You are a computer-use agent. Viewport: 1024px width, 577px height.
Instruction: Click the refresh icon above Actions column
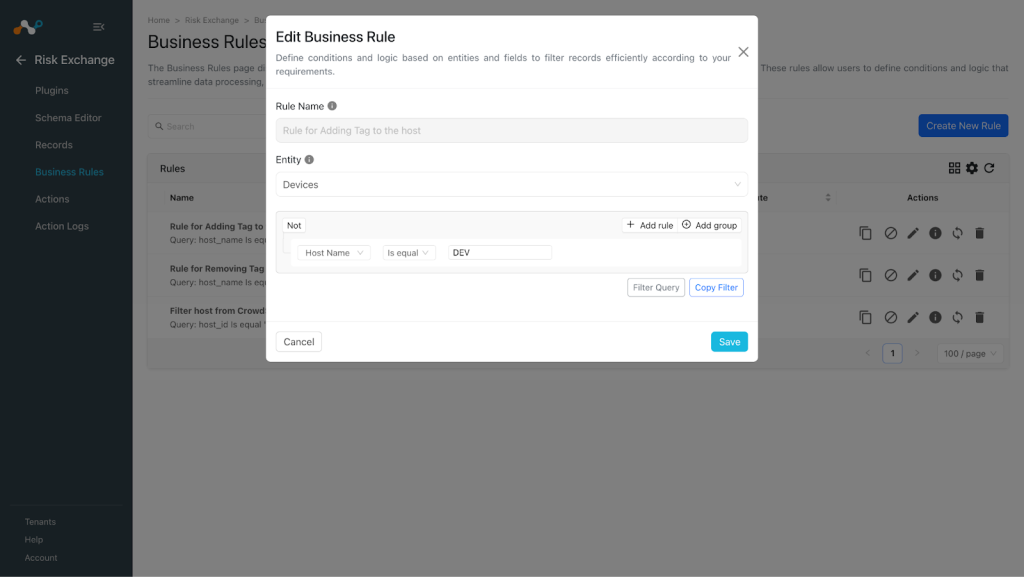click(989, 168)
